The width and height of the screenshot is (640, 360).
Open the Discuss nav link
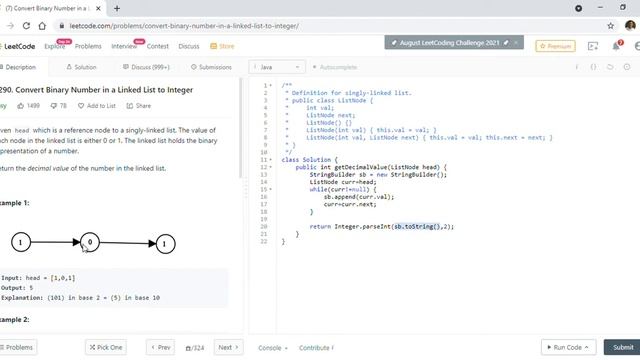[189, 46]
